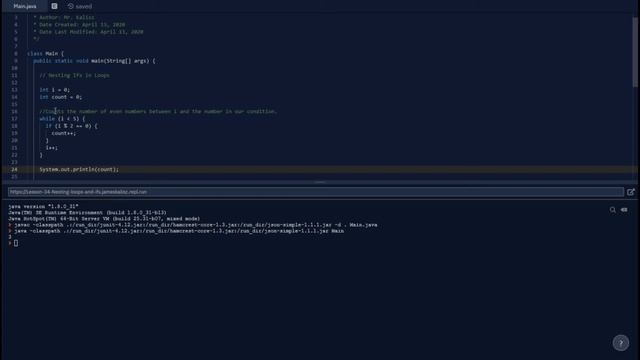Viewport: 640px width, 360px height.
Task: Open the saved history indicator
Action: [x=80, y=6]
